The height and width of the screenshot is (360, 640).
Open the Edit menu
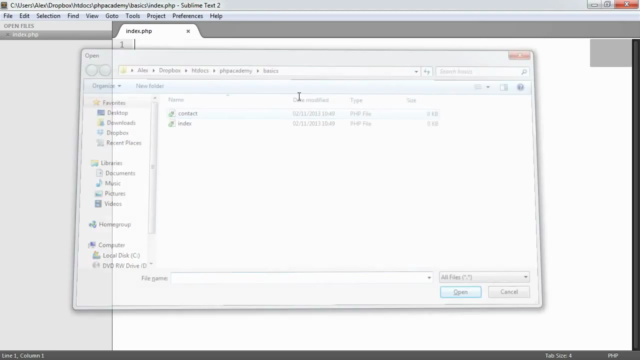pos(24,16)
